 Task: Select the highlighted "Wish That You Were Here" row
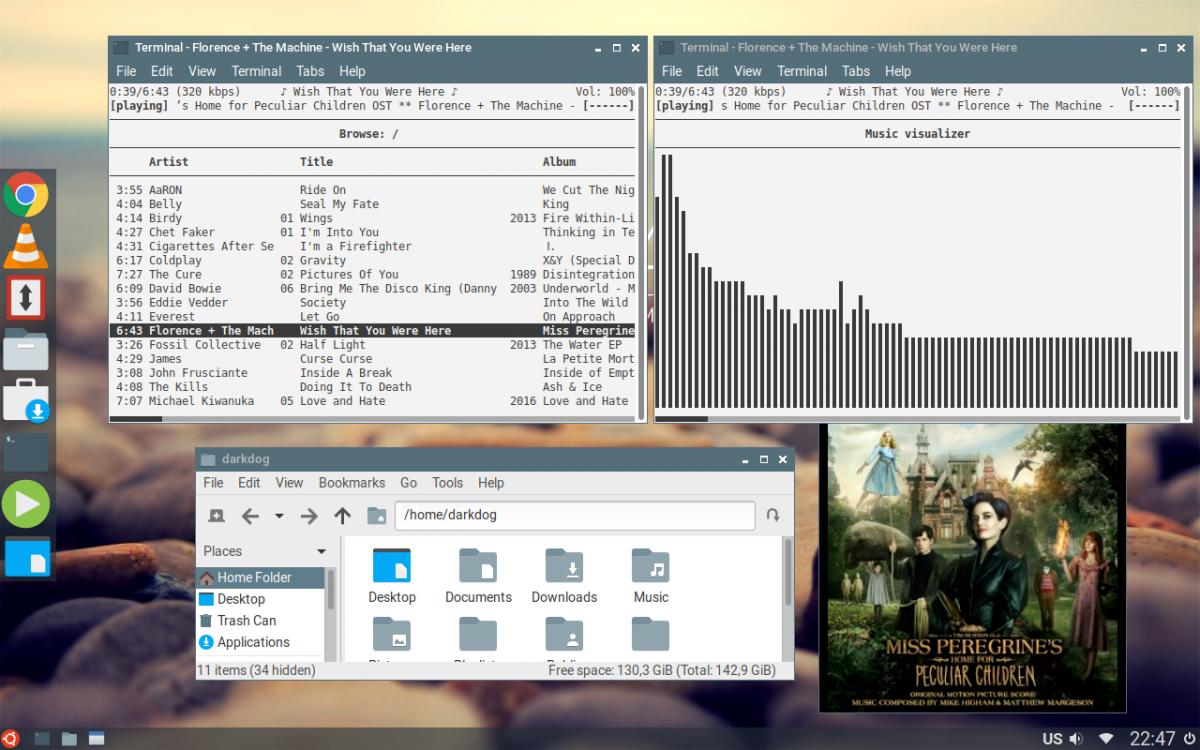tap(372, 330)
